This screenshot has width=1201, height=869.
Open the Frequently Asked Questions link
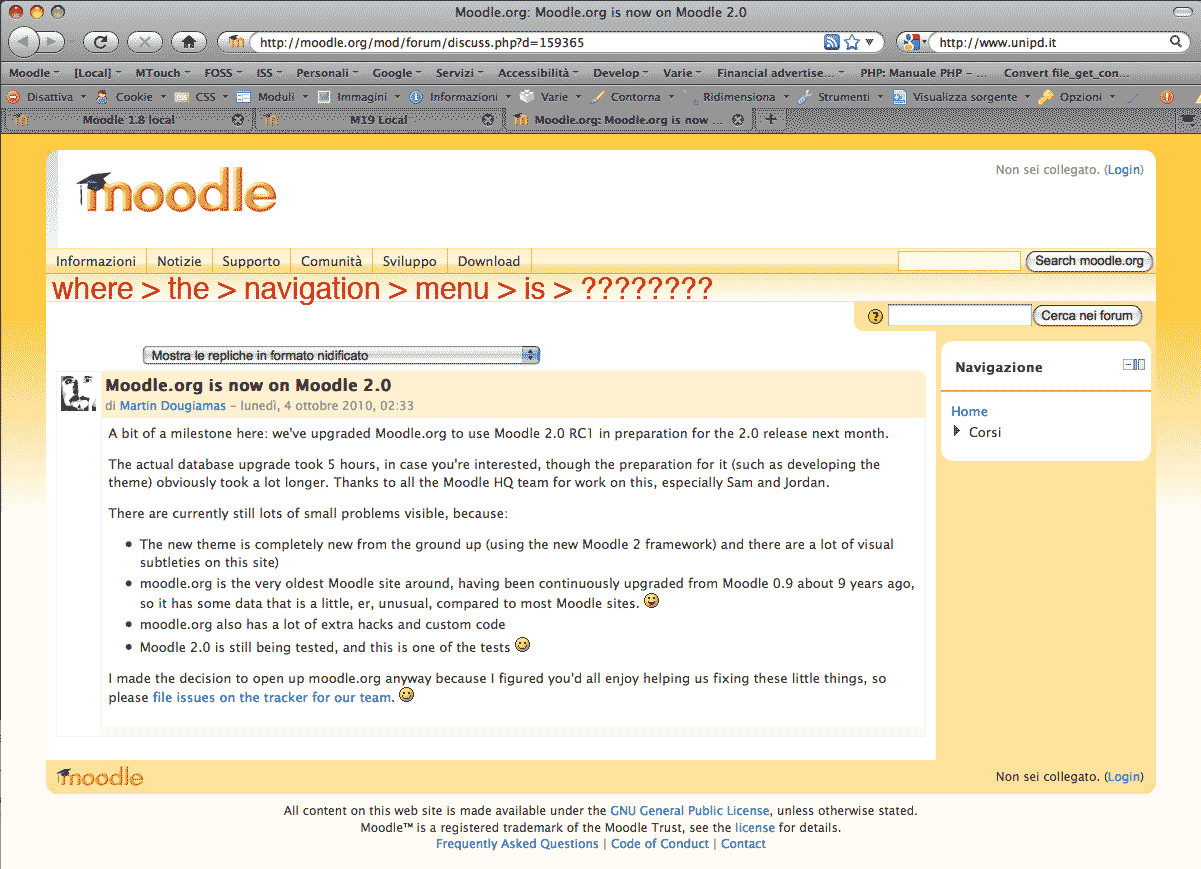tap(517, 844)
